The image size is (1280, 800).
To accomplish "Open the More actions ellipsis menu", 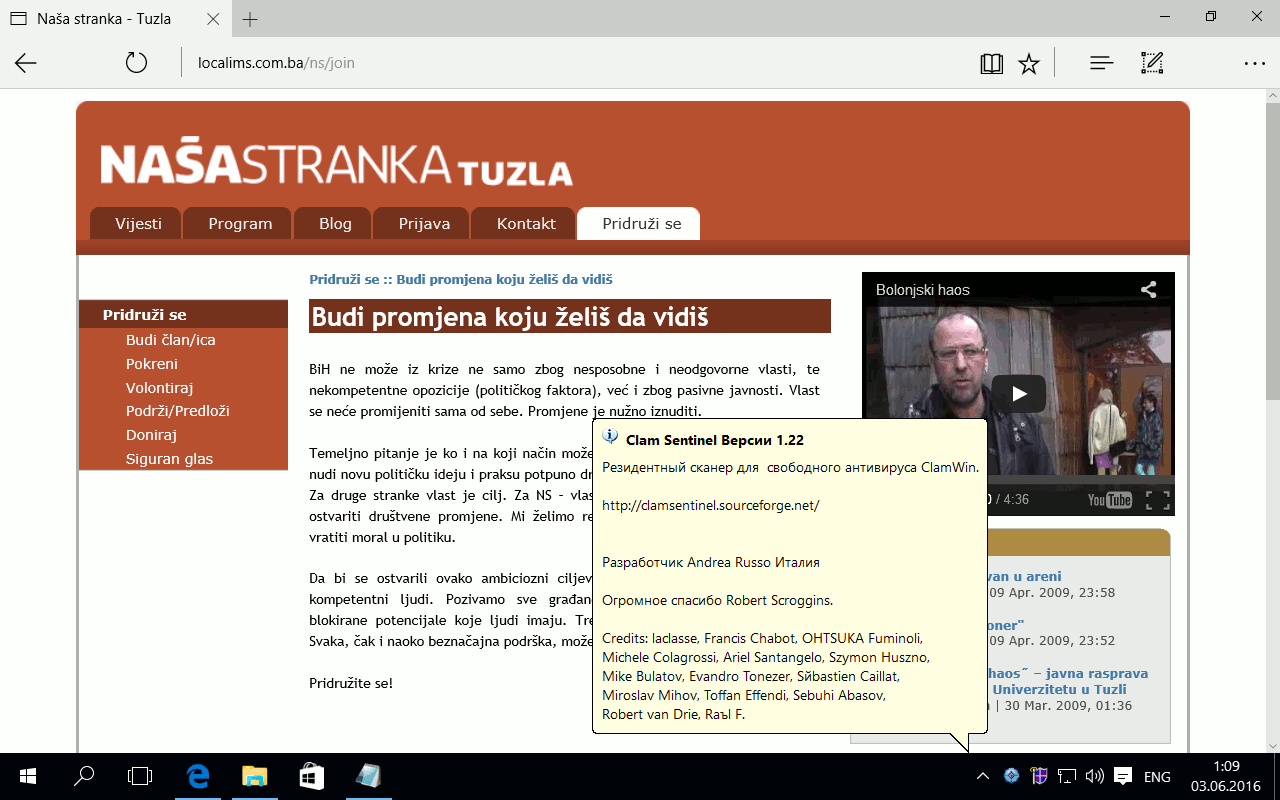I will coord(1254,63).
